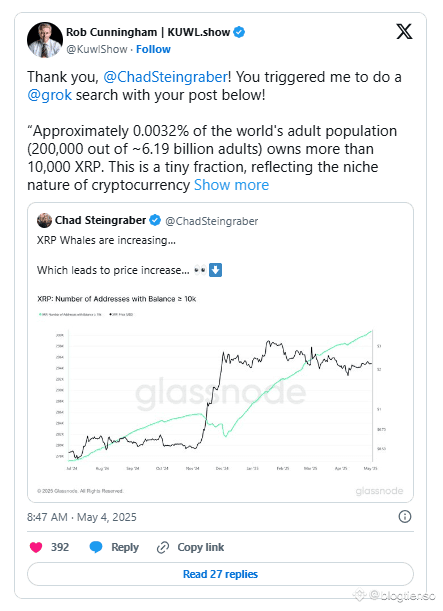The width and height of the screenshot is (443, 611).
Task: Click the @ChadSteingraber handle in quoted post
Action: 212,221
